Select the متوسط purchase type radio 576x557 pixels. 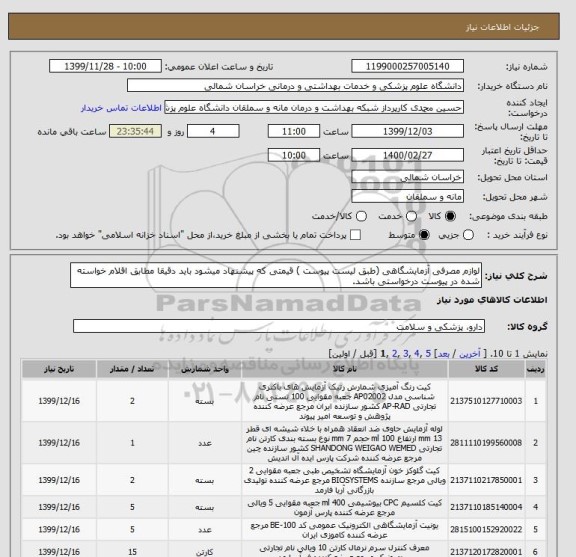pos(424,235)
